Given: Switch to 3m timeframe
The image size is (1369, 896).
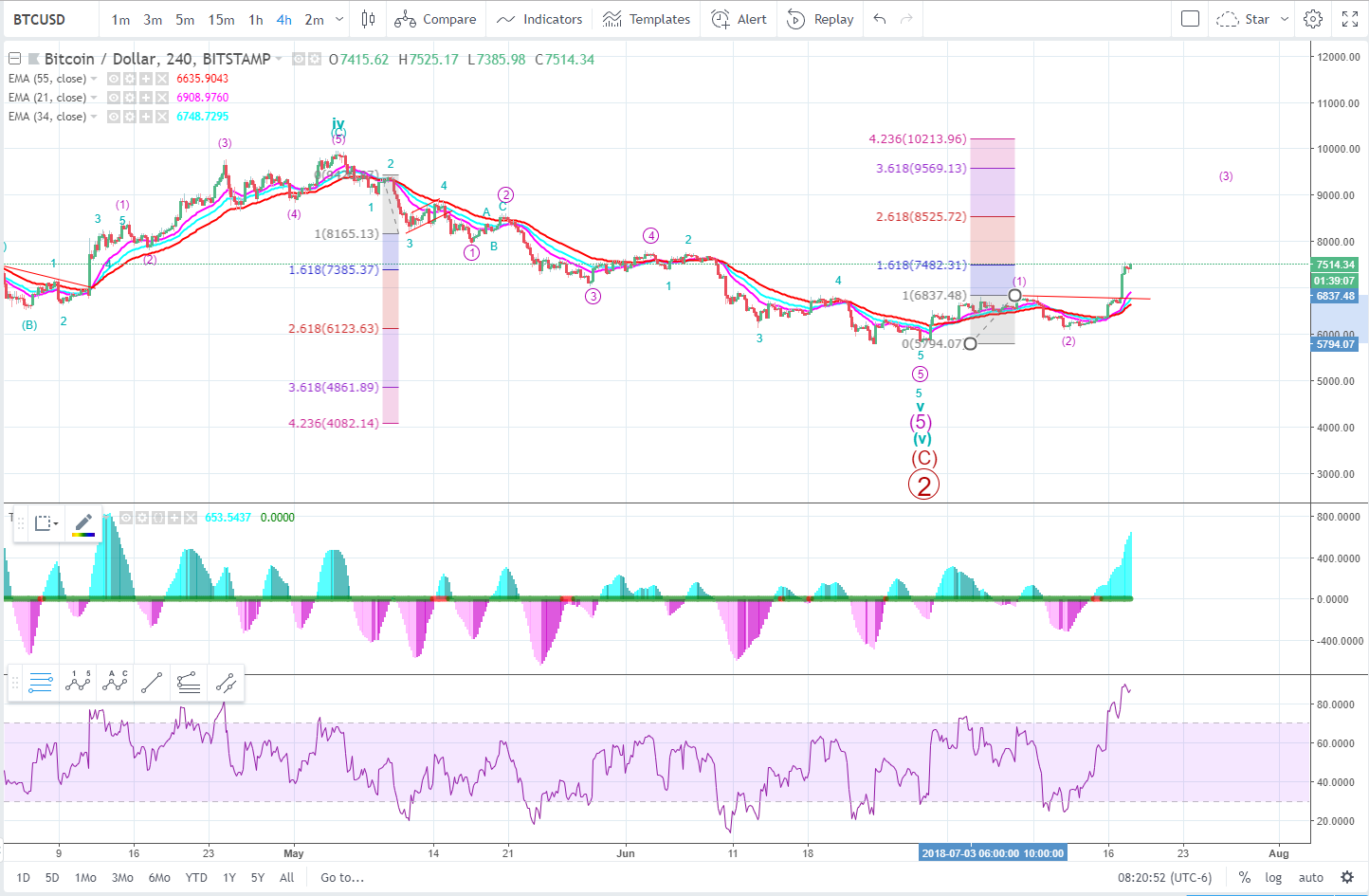Looking at the screenshot, I should 153,19.
